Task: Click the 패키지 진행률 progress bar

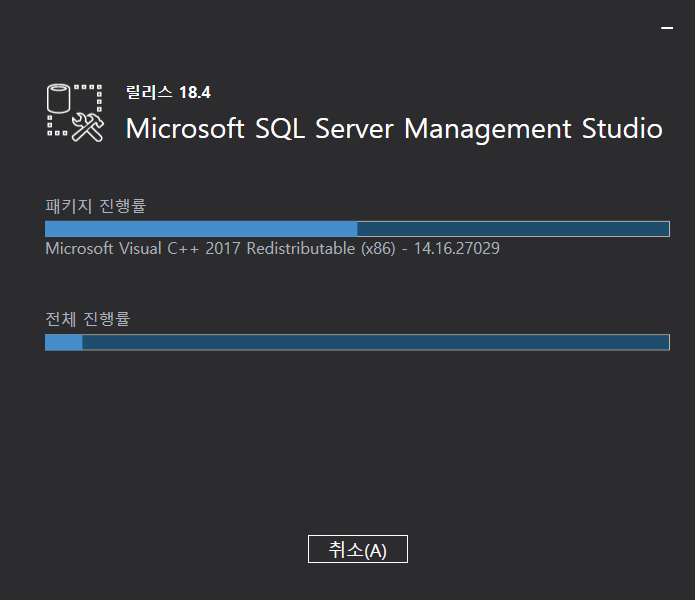Action: pyautogui.click(x=357, y=229)
